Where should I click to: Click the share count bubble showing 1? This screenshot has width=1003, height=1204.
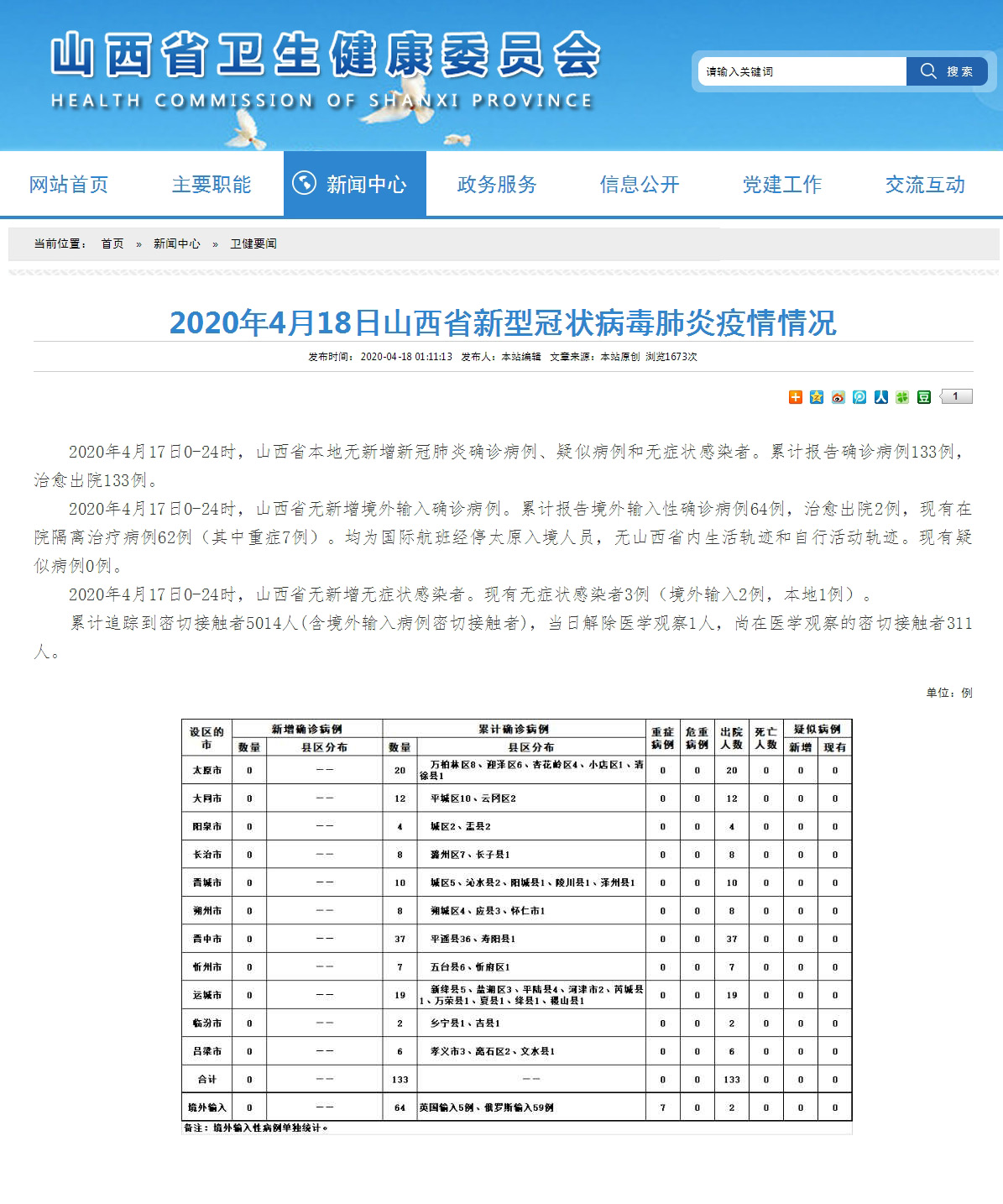(x=955, y=396)
